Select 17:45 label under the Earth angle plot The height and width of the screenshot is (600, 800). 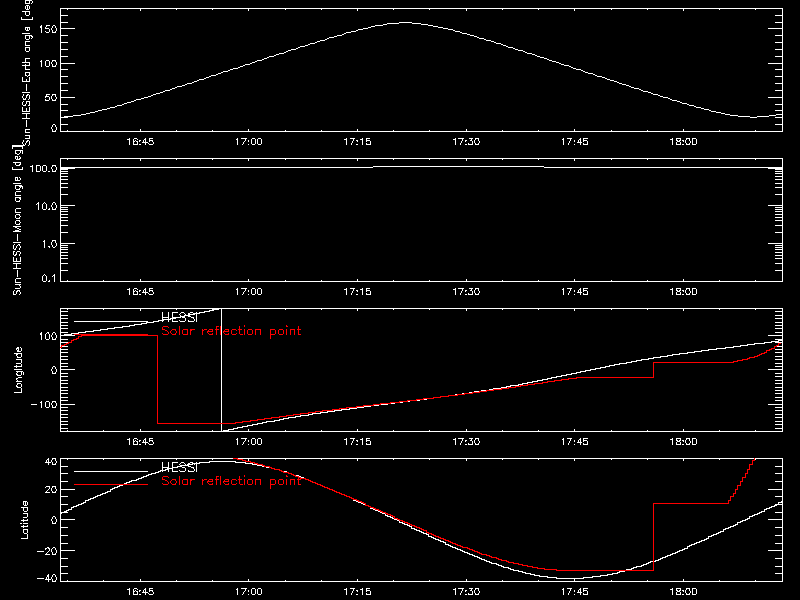(x=575, y=142)
